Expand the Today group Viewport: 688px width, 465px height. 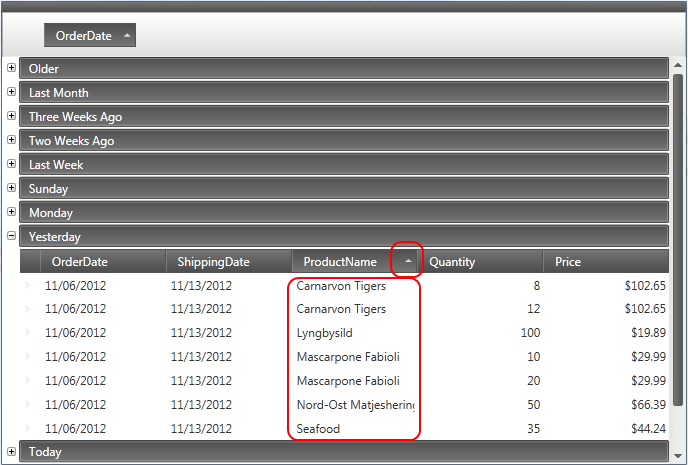pos(11,451)
